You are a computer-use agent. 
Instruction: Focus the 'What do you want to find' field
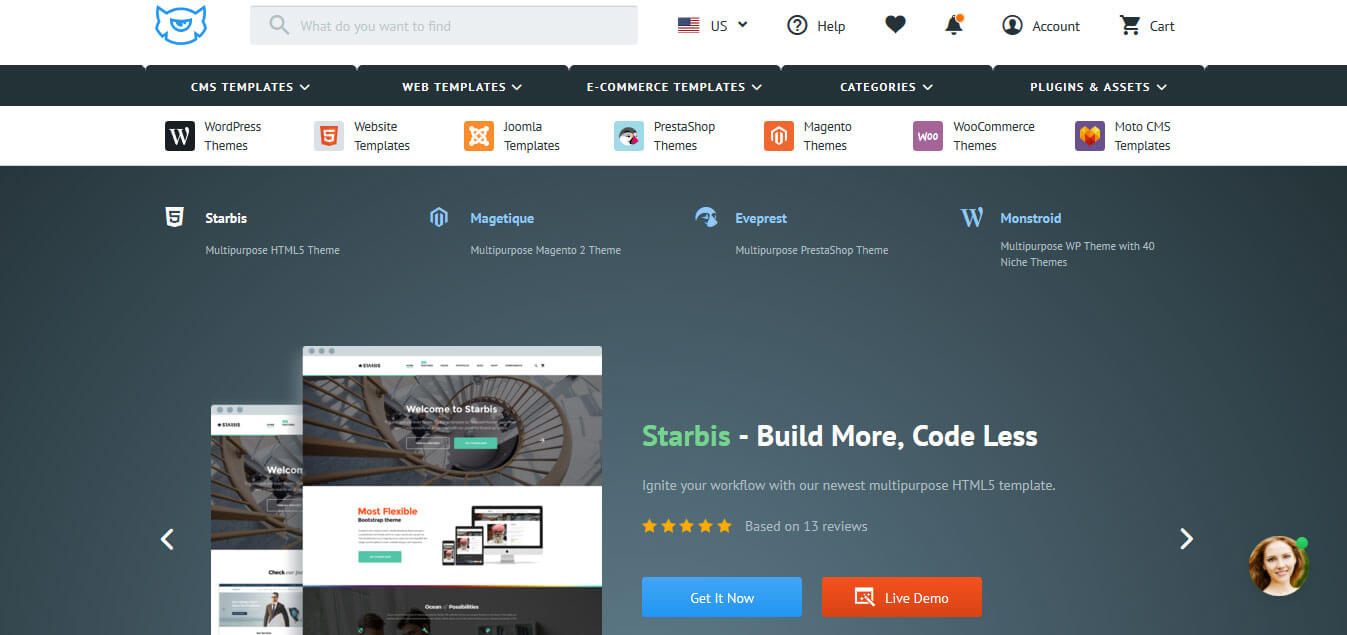coord(444,25)
